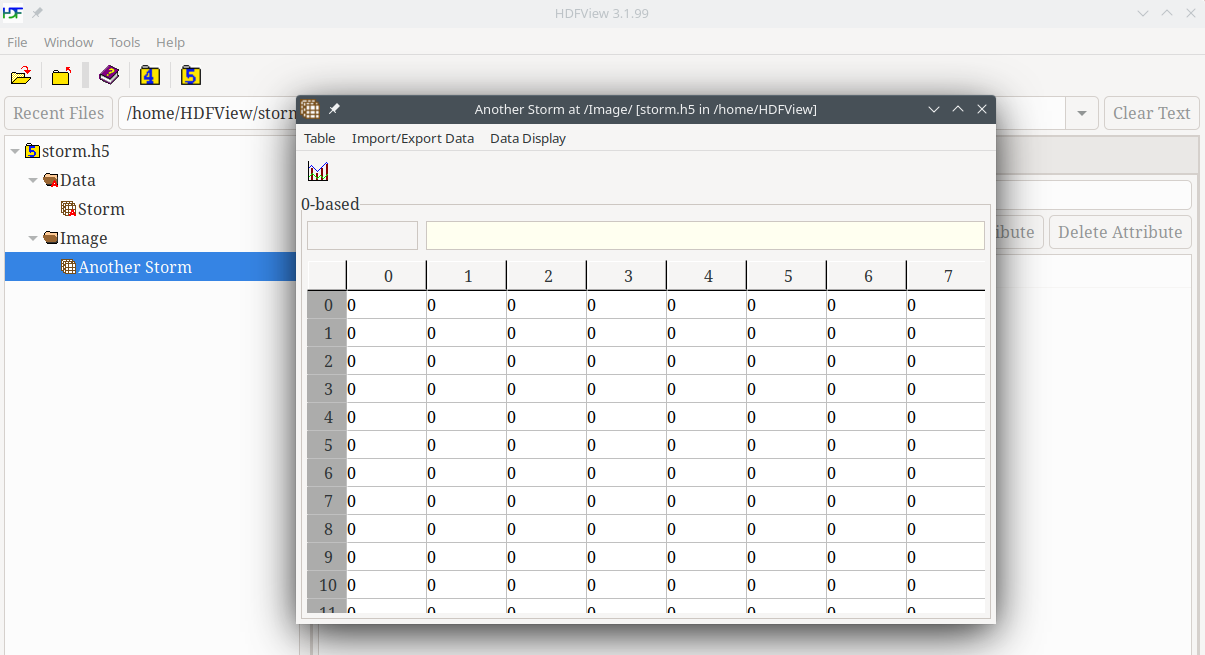This screenshot has height=655, width=1205.
Task: Open the Import/Export Data menu
Action: [x=412, y=139]
